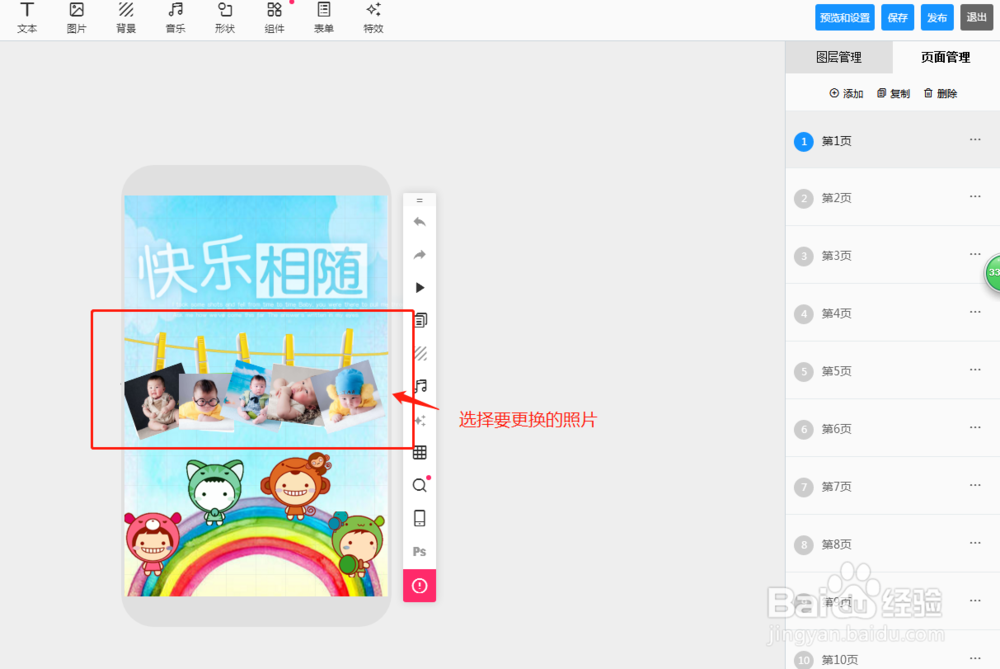Viewport: 1000px width, 669px height.
Task: Open the 表单 form tool
Action: [324, 18]
